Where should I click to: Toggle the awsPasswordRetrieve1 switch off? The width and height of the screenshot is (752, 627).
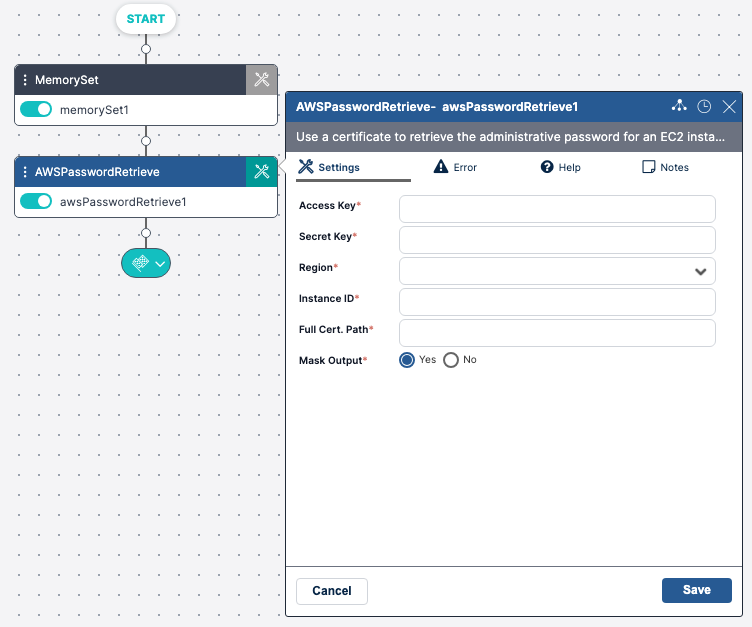[36, 201]
